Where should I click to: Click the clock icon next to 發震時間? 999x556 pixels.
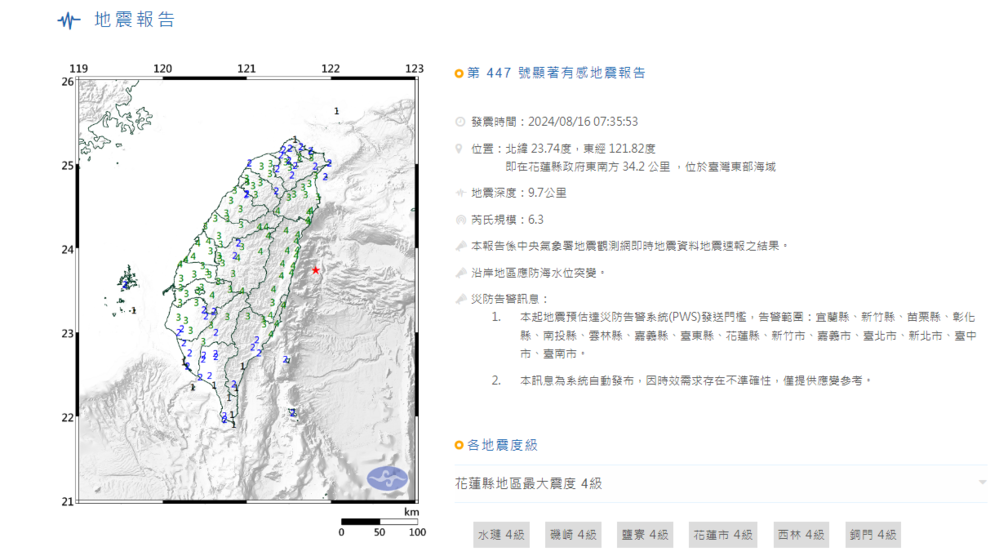pyautogui.click(x=460, y=122)
